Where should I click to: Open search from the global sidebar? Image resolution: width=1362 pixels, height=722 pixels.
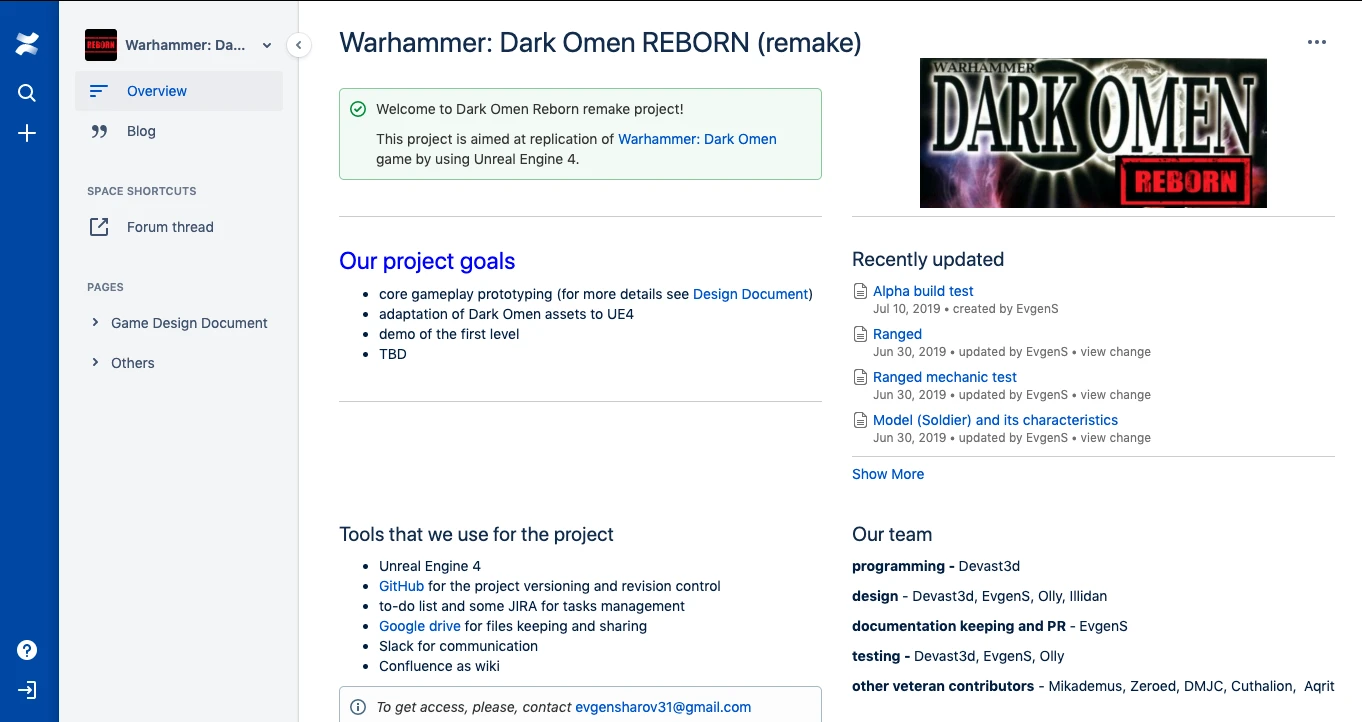pos(27,93)
